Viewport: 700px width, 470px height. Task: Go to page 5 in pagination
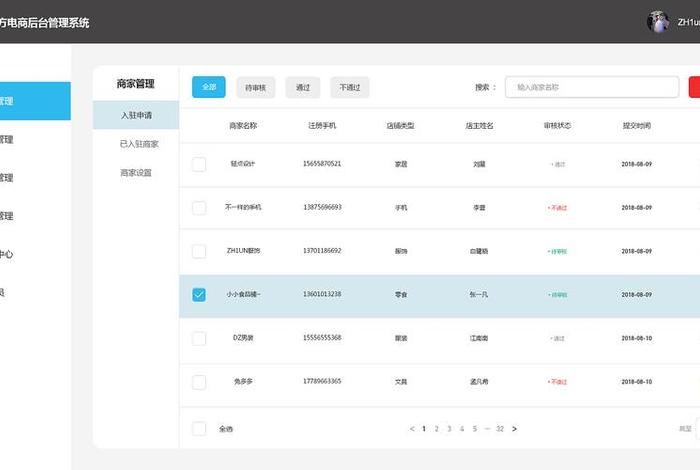coord(475,429)
